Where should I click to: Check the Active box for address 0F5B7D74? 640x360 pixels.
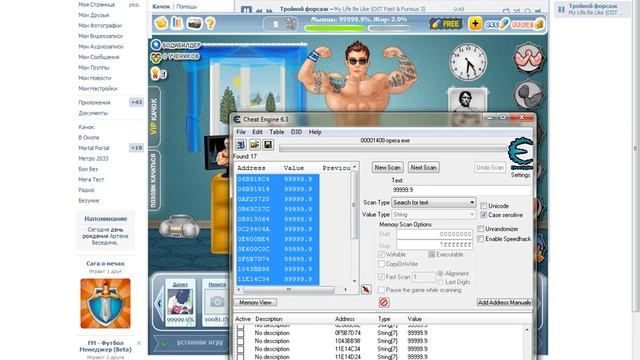coord(240,333)
